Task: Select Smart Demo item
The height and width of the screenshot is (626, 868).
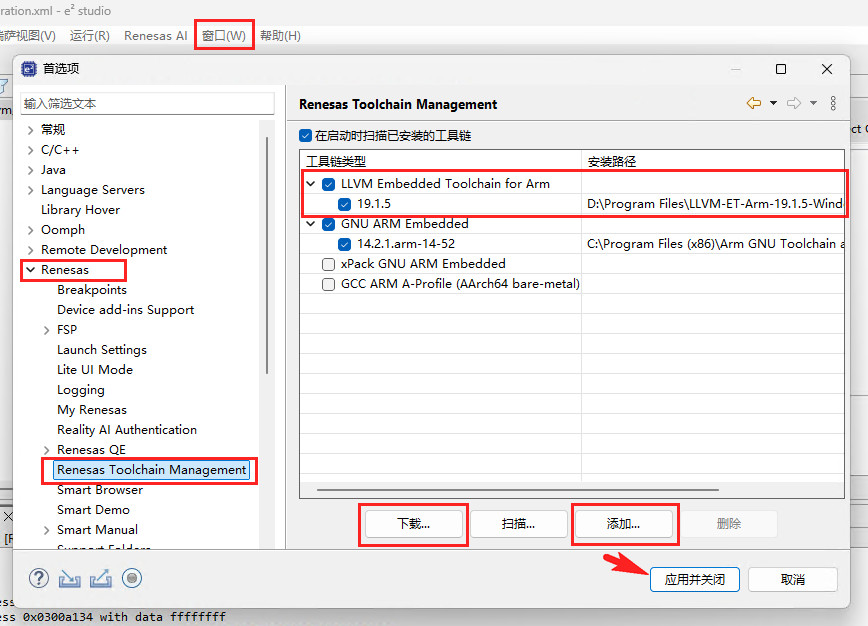Action: [93, 510]
